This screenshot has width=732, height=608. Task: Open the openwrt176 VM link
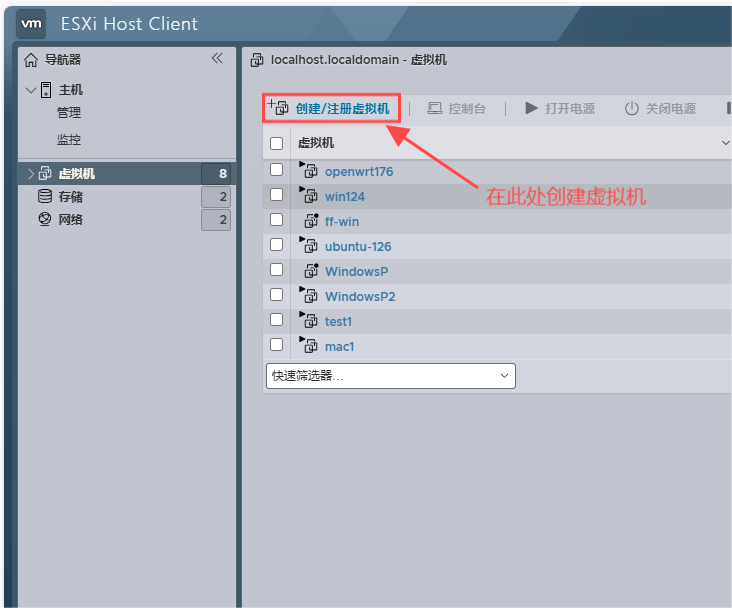click(359, 171)
